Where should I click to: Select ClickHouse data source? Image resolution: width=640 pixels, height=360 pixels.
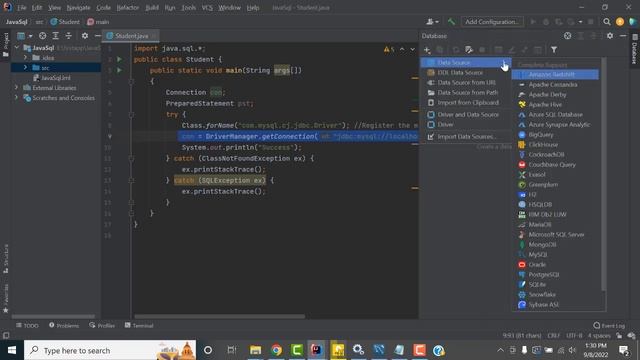pos(555,144)
